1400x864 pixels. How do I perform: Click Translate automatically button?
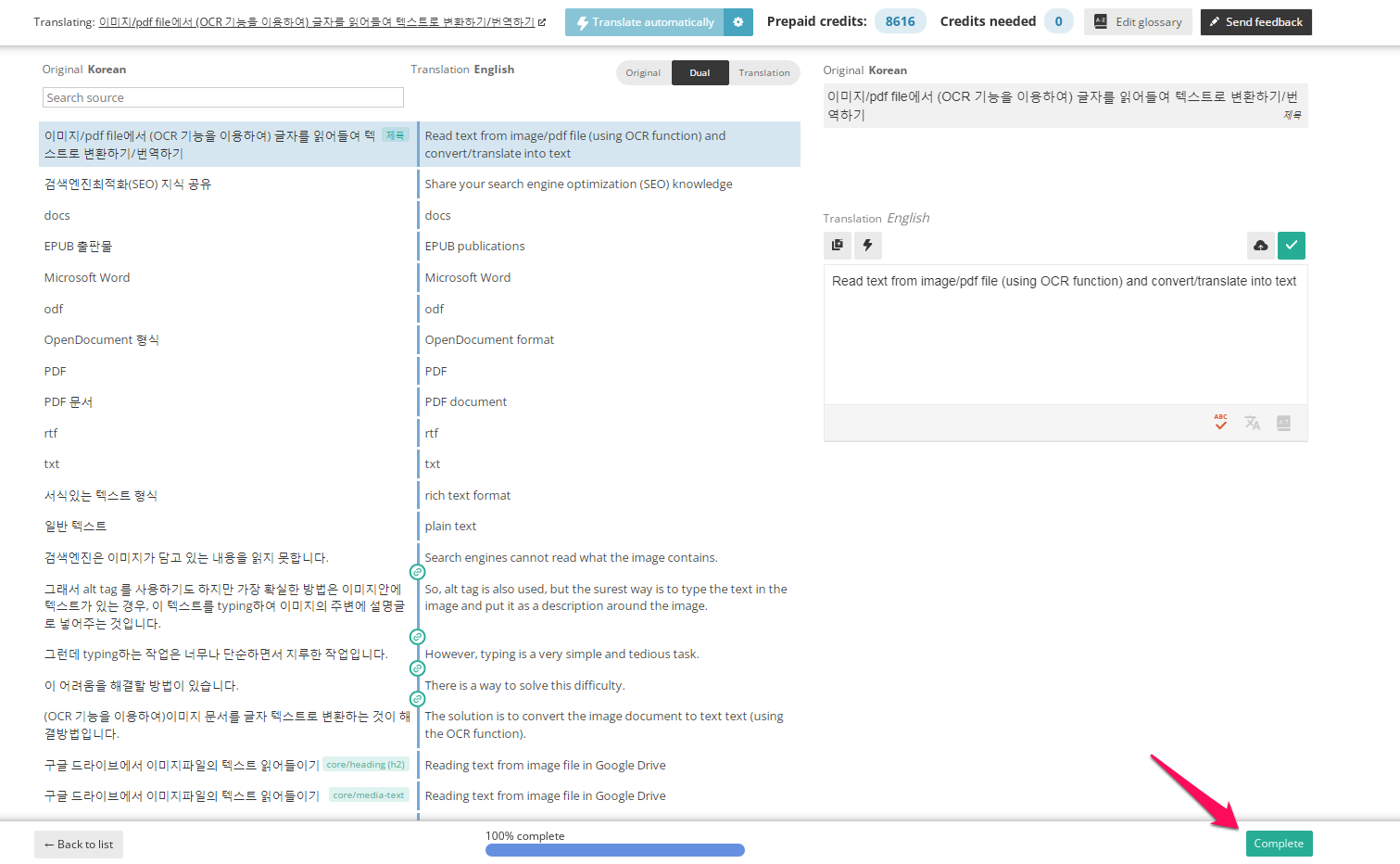point(645,22)
